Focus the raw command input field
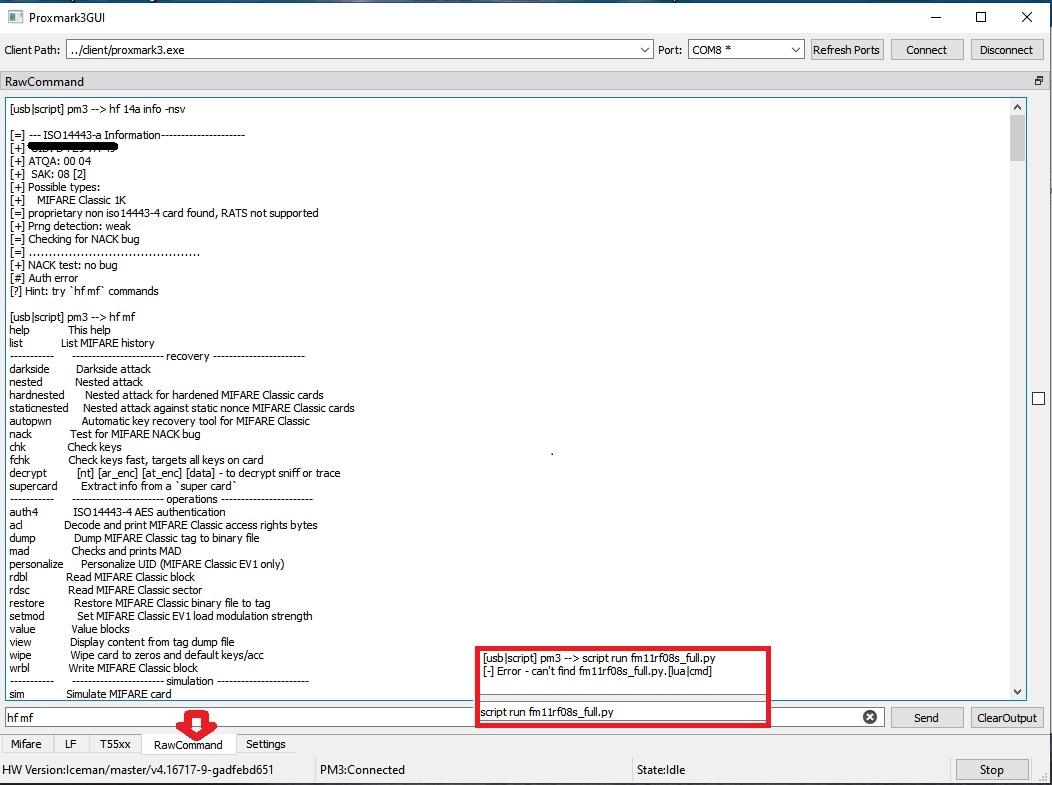 240,717
